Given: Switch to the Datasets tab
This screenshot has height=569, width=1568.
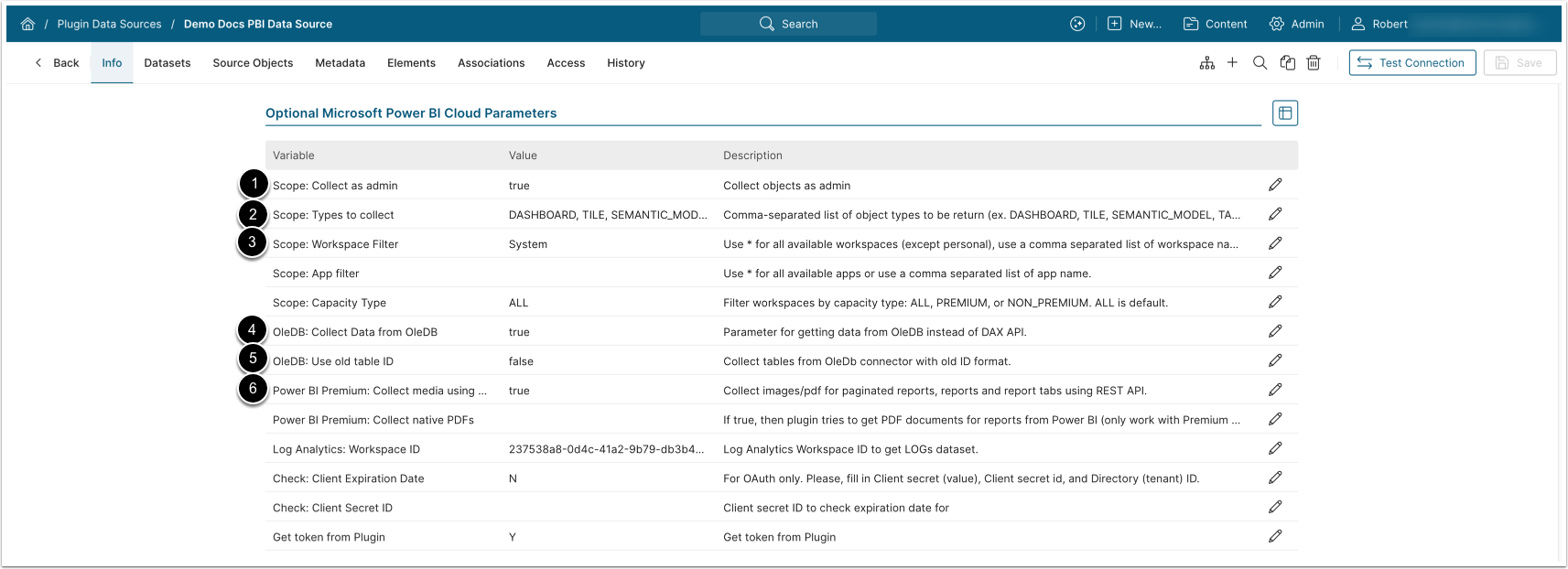Looking at the screenshot, I should click(x=168, y=63).
